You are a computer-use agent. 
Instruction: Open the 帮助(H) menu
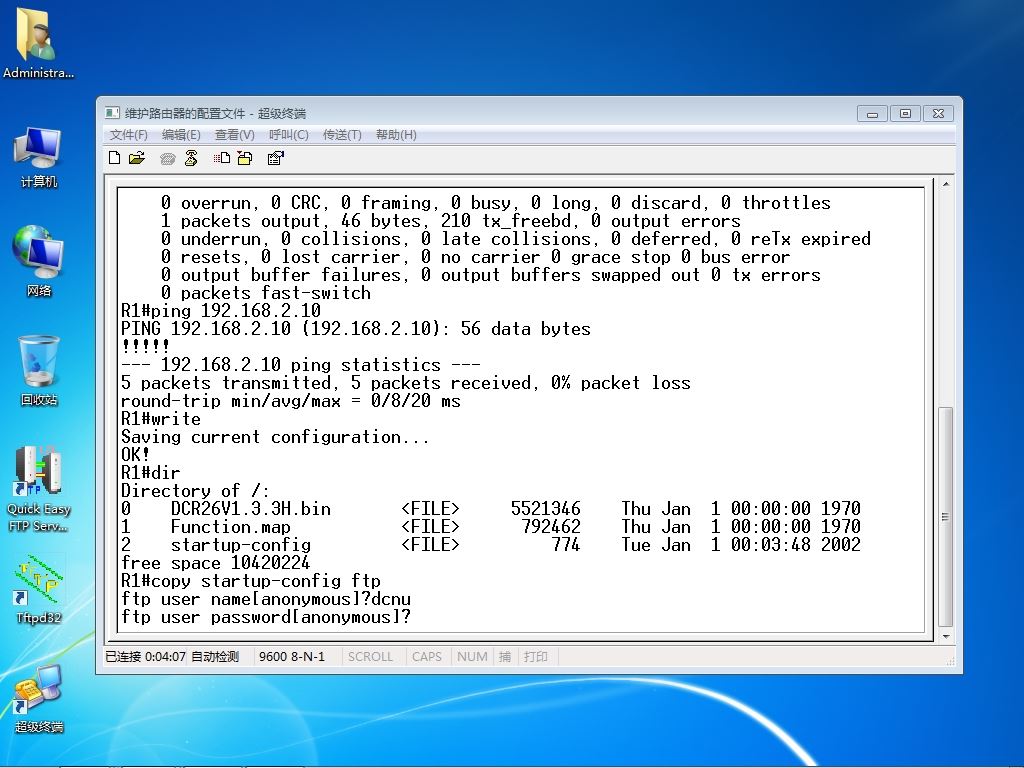(x=396, y=135)
